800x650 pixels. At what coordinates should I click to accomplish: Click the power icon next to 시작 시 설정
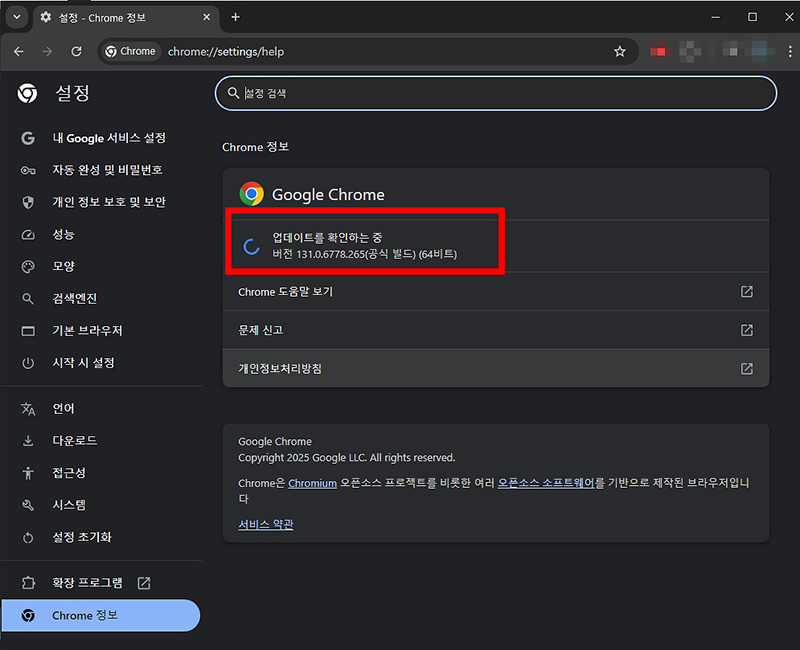click(x=26, y=363)
